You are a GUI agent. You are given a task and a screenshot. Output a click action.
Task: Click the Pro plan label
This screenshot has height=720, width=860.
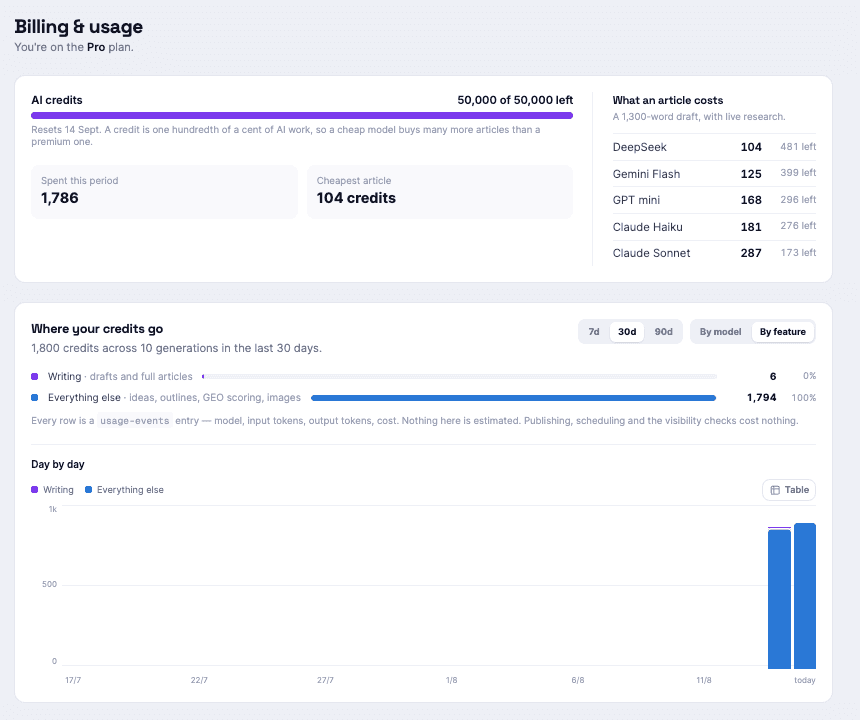[x=96, y=47]
